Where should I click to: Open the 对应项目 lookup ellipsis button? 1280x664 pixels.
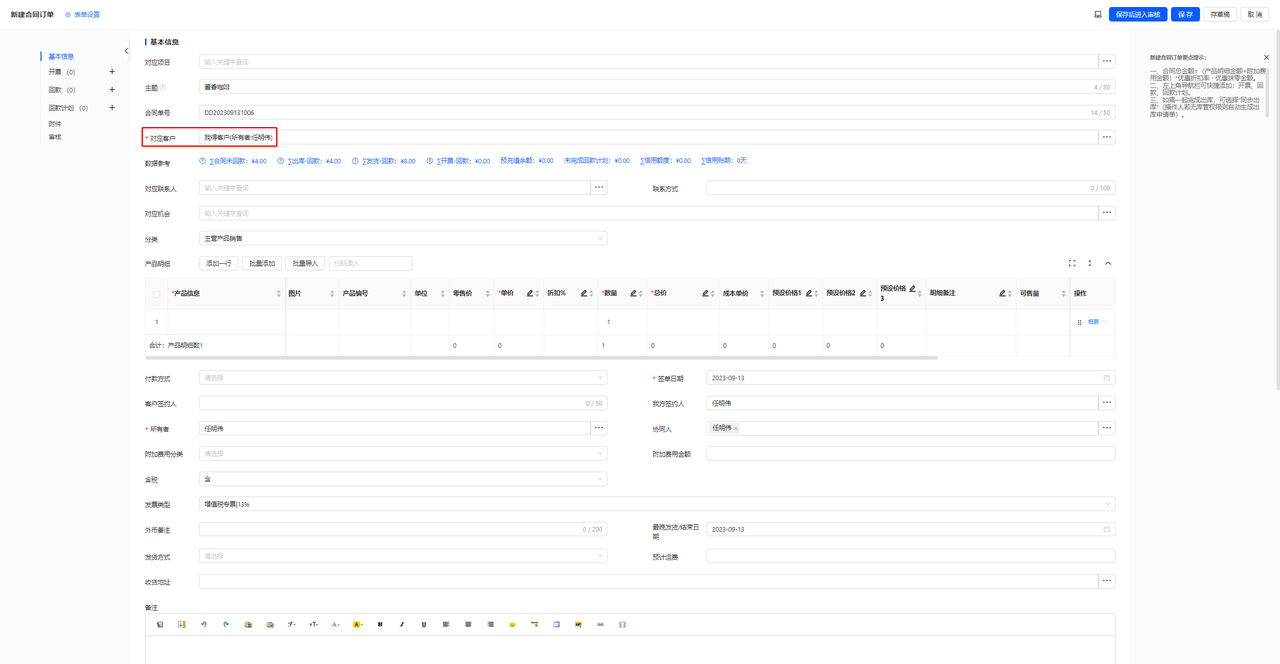pyautogui.click(x=1107, y=62)
